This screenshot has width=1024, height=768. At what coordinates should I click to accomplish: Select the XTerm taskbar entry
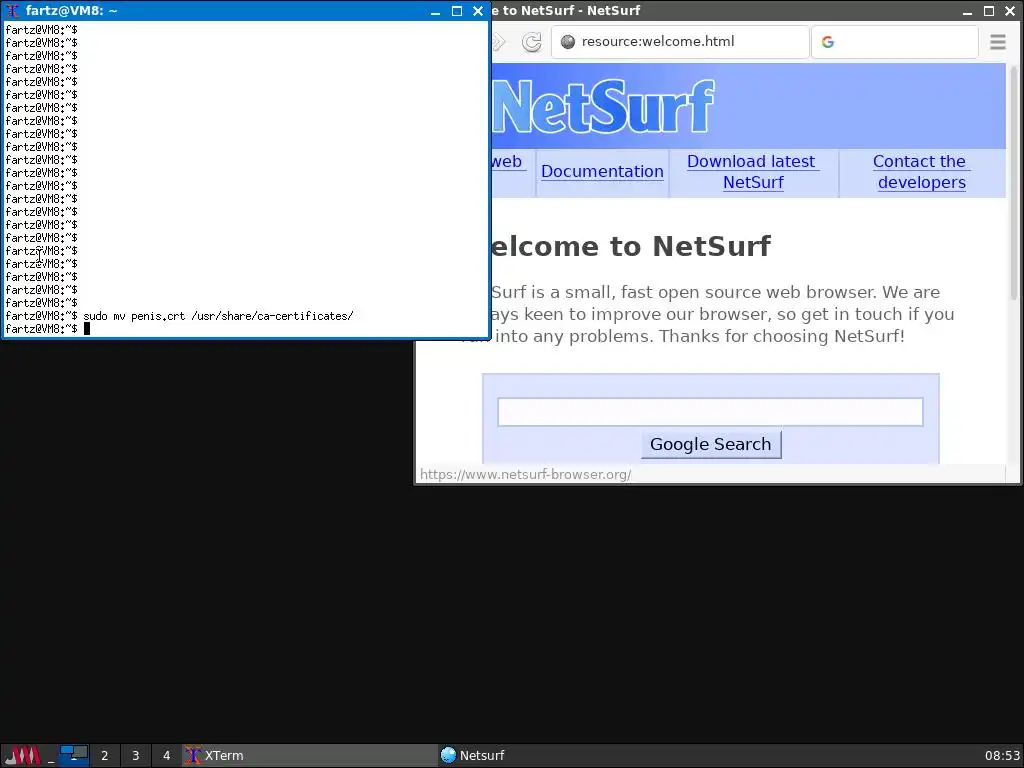tap(310, 756)
